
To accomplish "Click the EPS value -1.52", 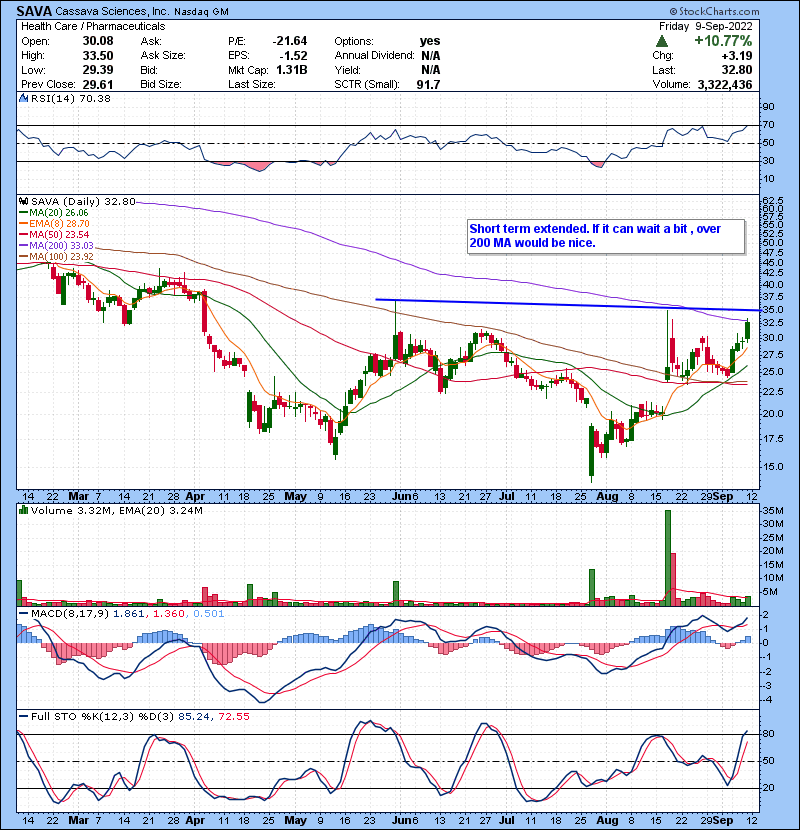I will (293, 56).
